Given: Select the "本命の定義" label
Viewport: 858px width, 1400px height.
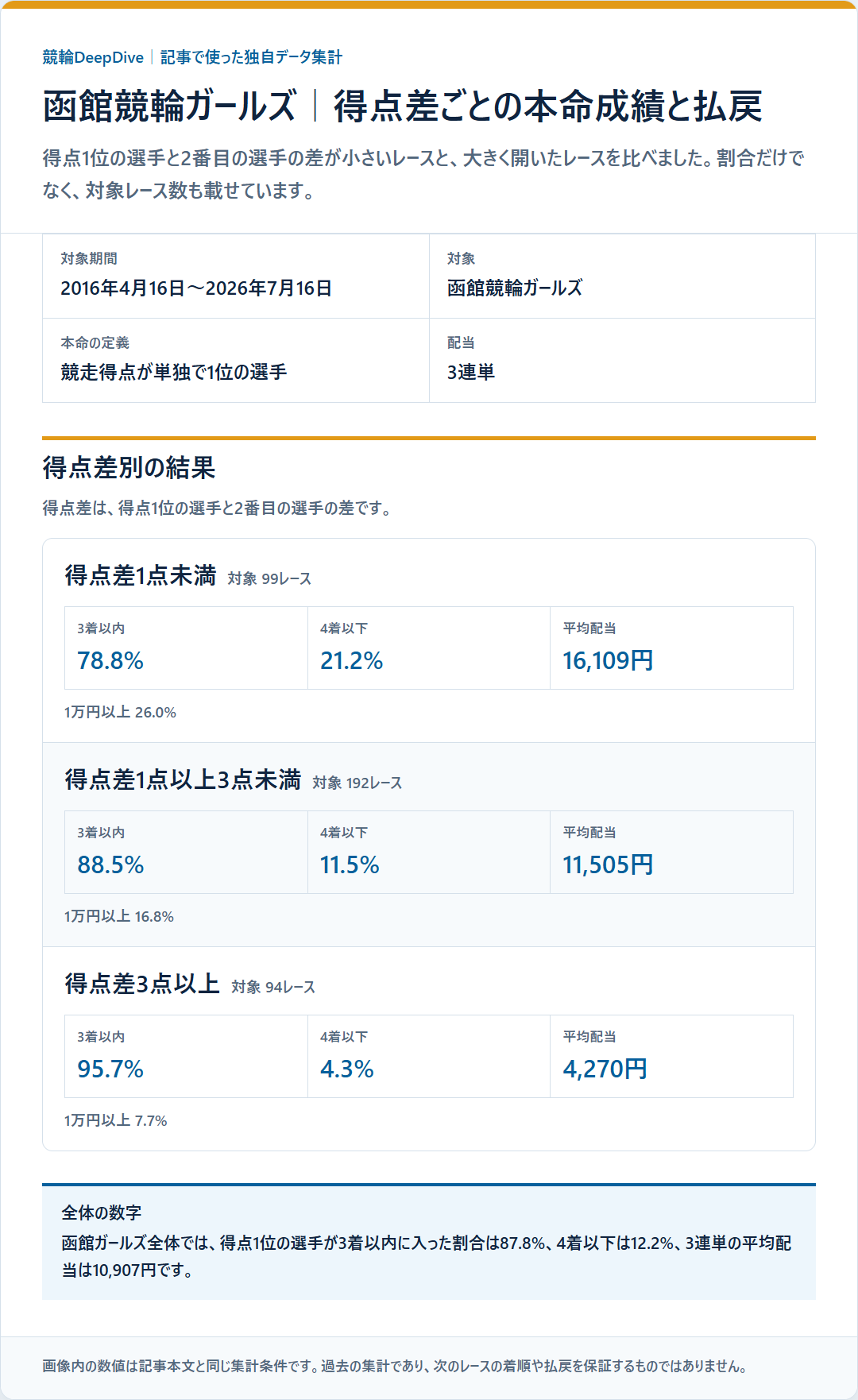Looking at the screenshot, I should tap(95, 342).
